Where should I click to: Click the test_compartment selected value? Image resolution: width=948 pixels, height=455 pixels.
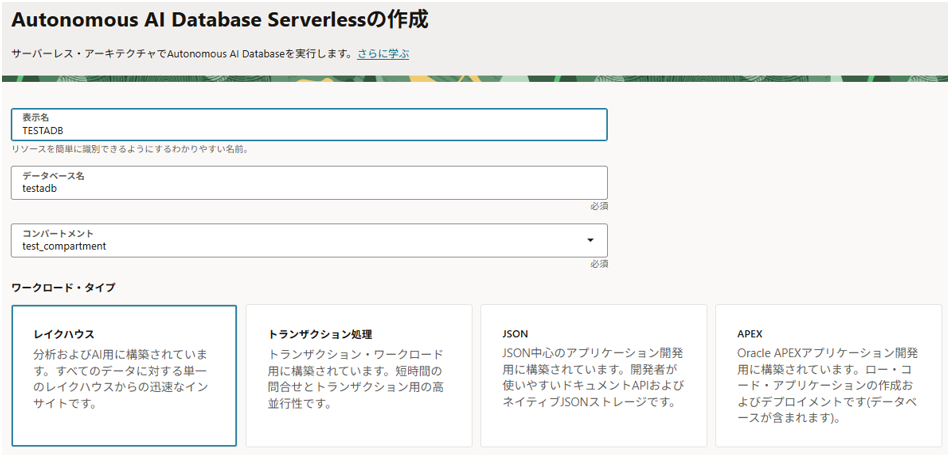pos(64,246)
